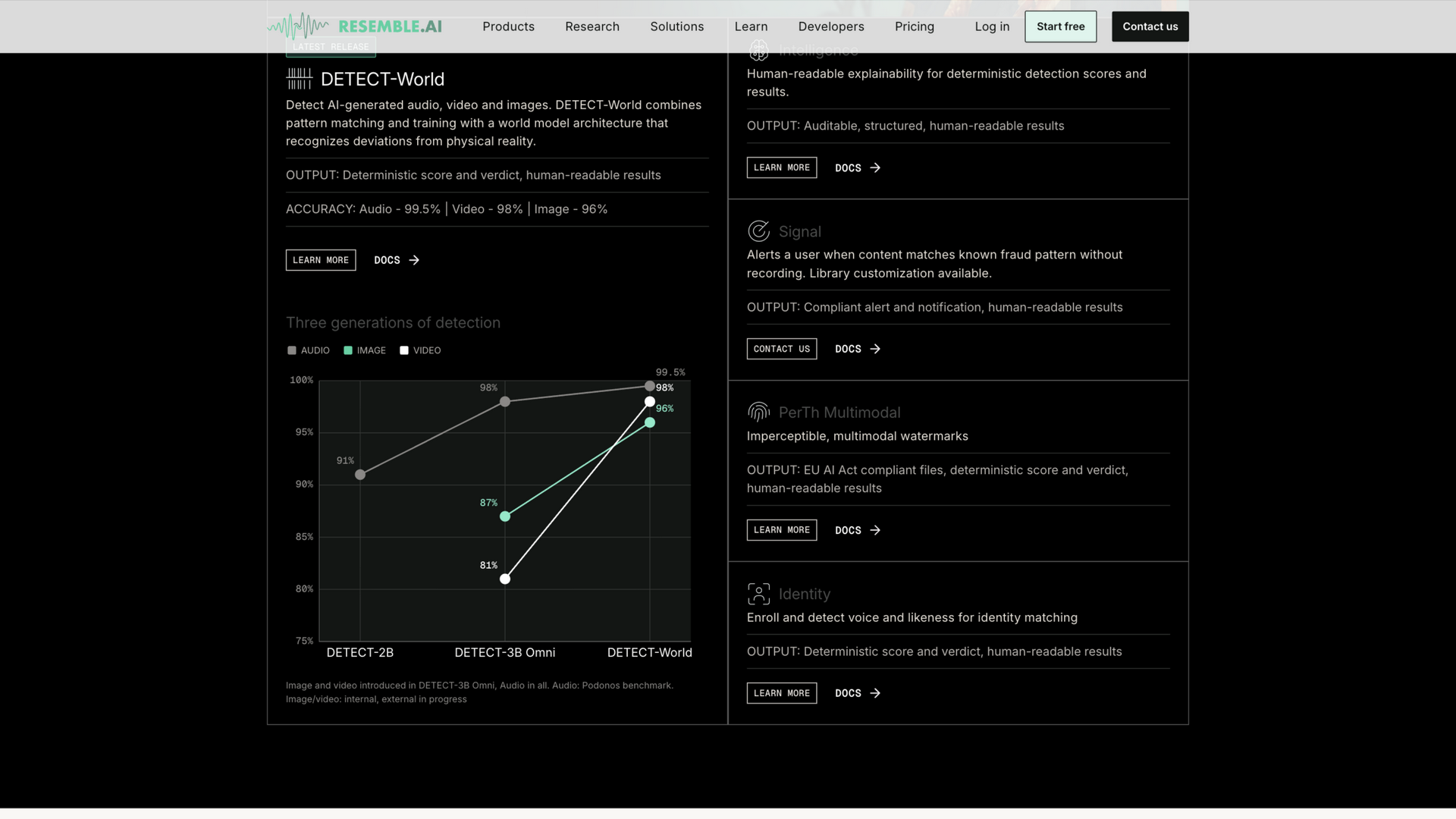Image resolution: width=1456 pixels, height=819 pixels.
Task: Click the Signal target icon
Action: pyautogui.click(x=758, y=231)
